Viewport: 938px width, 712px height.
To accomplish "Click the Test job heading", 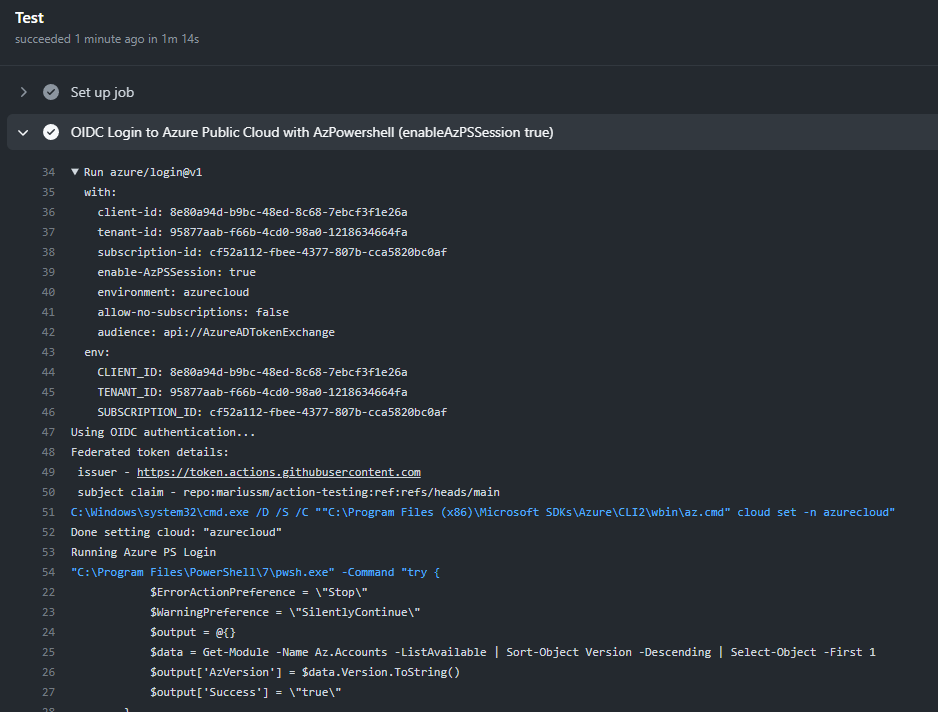I will [x=29, y=18].
